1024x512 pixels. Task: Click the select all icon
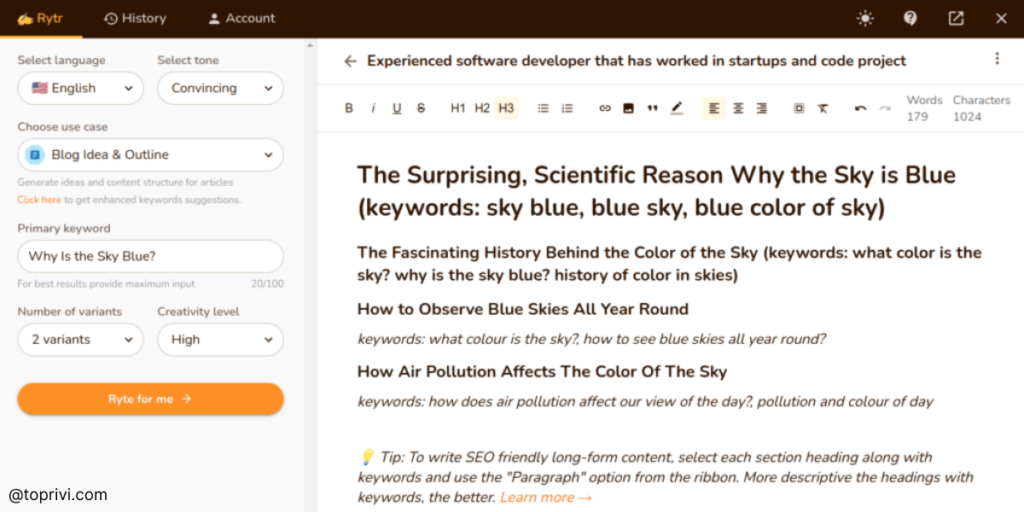pyautogui.click(x=799, y=108)
